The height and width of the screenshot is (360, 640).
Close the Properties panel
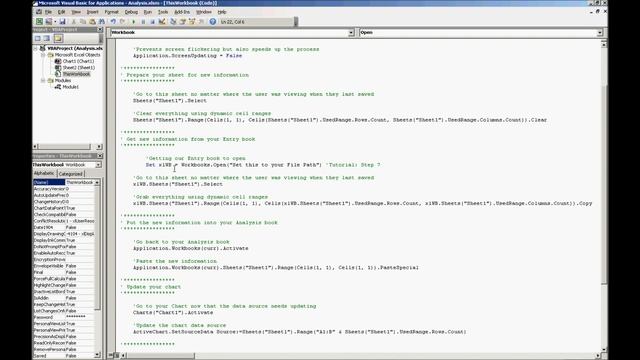[100, 156]
